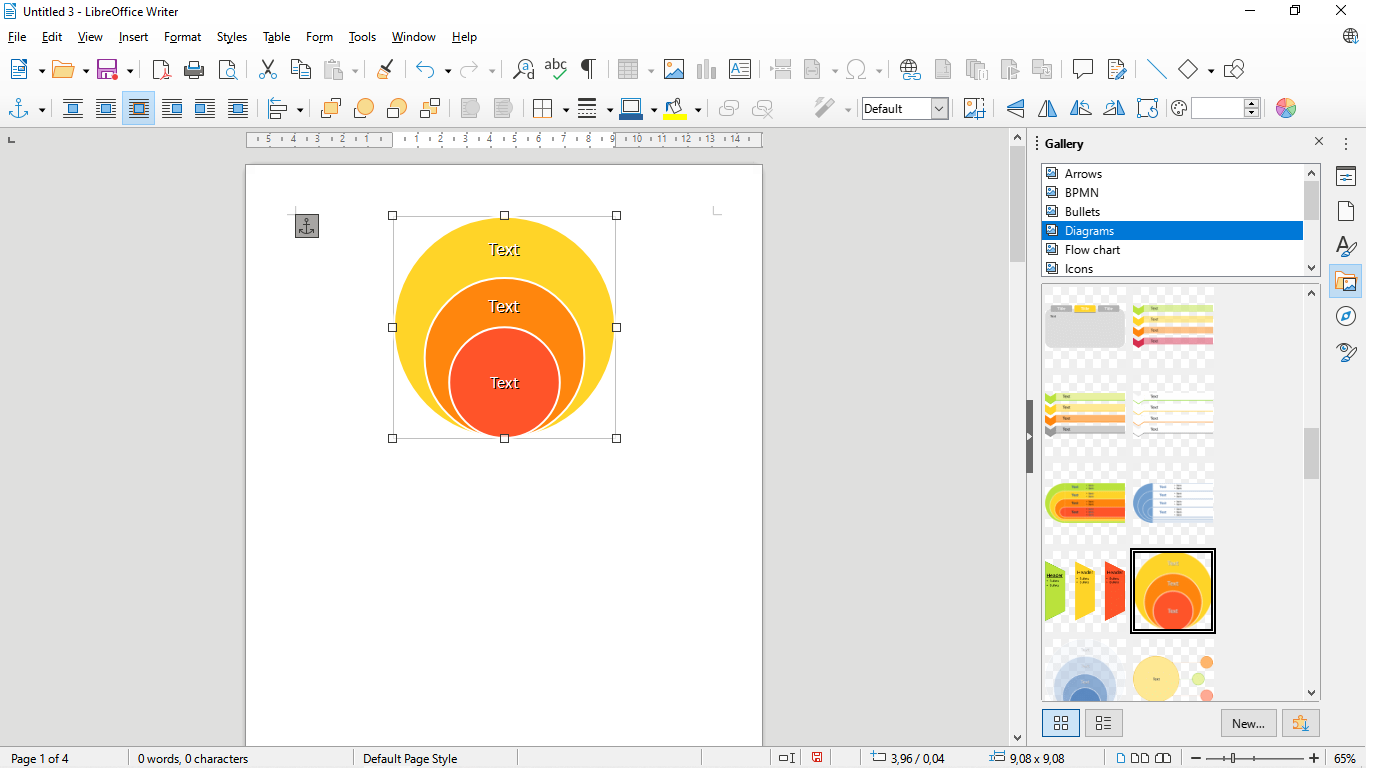The width and height of the screenshot is (1386, 768).
Task: Flip the object horizontally
Action: [x=1048, y=108]
